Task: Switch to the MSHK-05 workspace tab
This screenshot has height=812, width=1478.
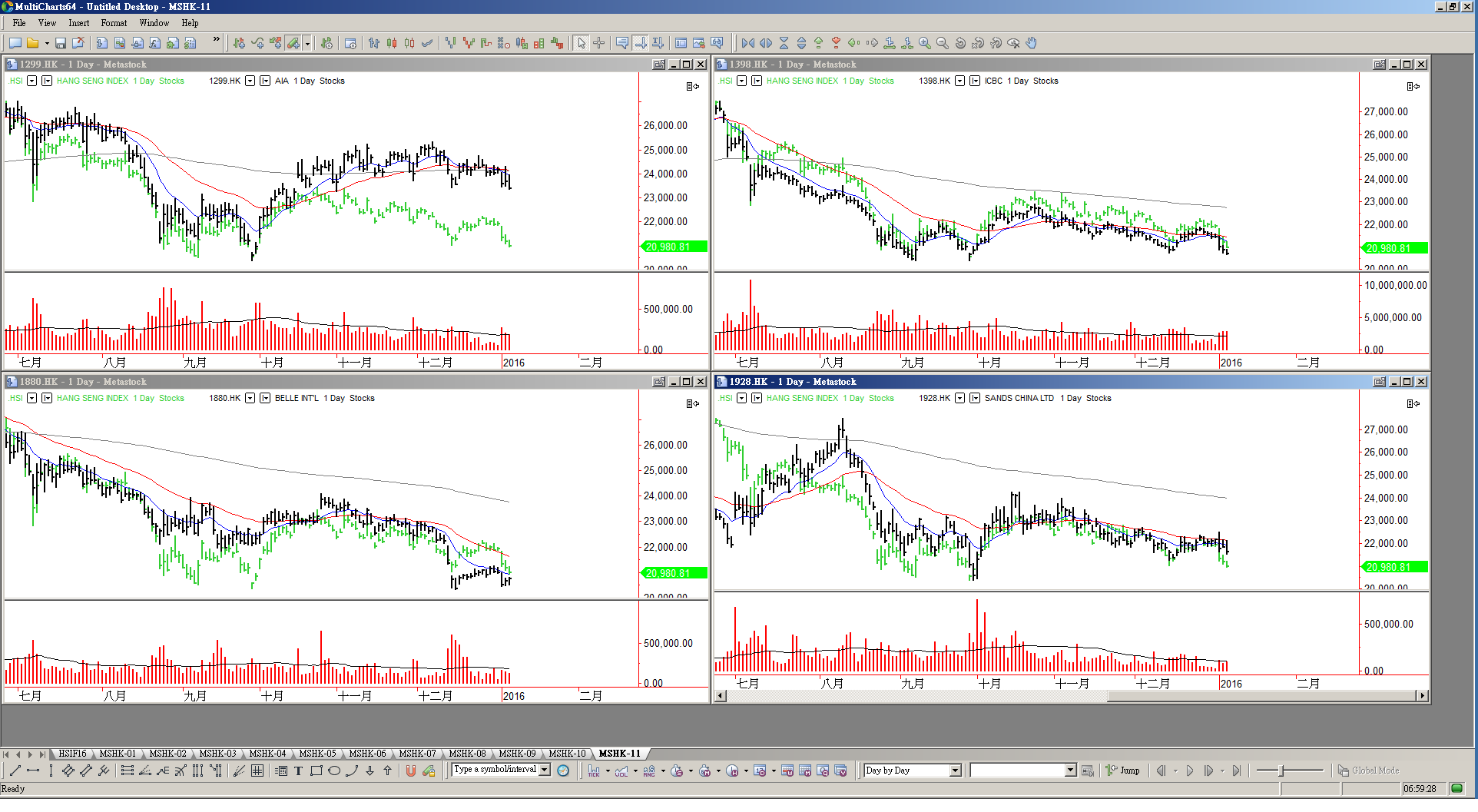Action: tap(317, 754)
